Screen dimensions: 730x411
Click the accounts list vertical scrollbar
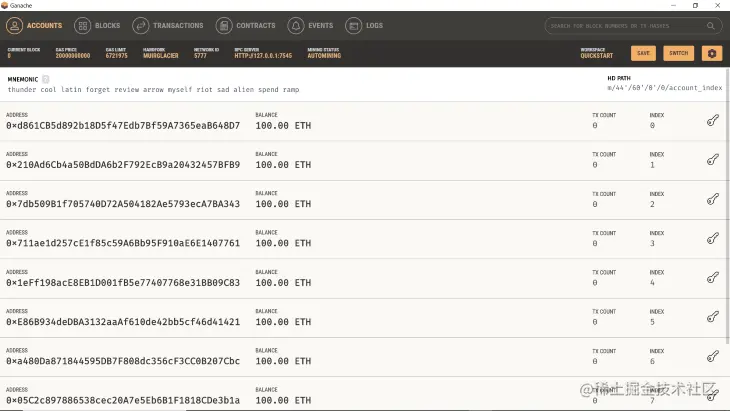pos(727,206)
